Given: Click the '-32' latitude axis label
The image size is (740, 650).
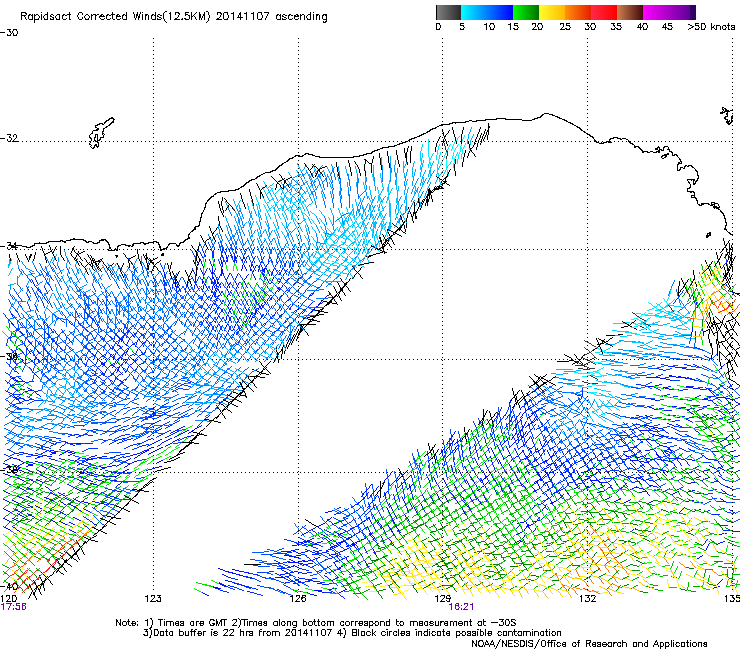Looking at the screenshot, I should coord(9,138).
